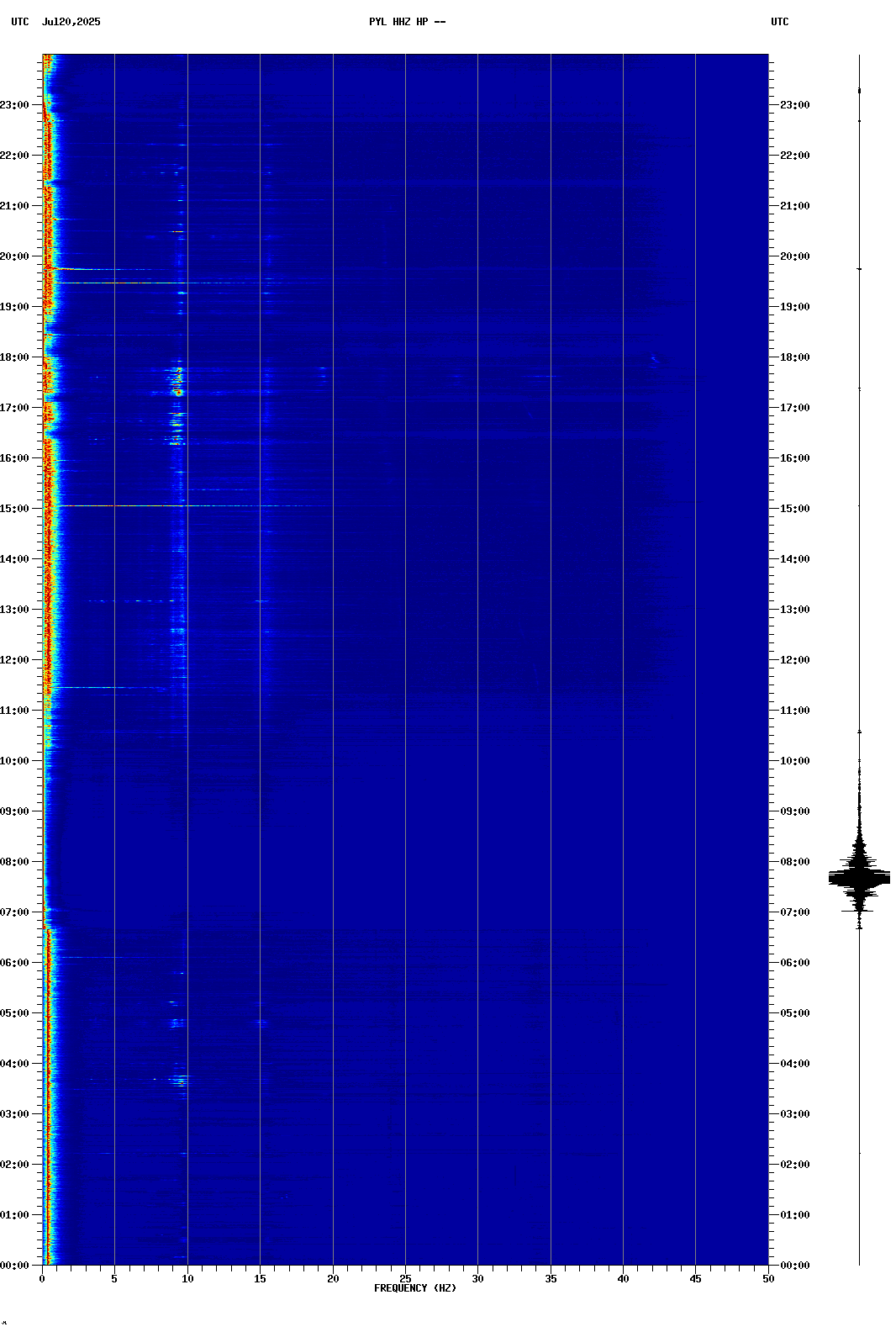The width and height of the screenshot is (896, 1332).
Task: Click 15:00 on the right time axis
Action: click(x=795, y=509)
